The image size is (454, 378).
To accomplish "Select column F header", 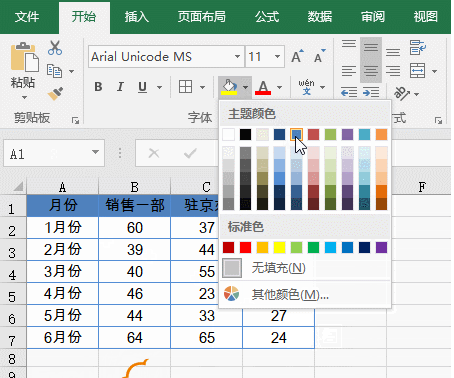I will click(x=422, y=187).
